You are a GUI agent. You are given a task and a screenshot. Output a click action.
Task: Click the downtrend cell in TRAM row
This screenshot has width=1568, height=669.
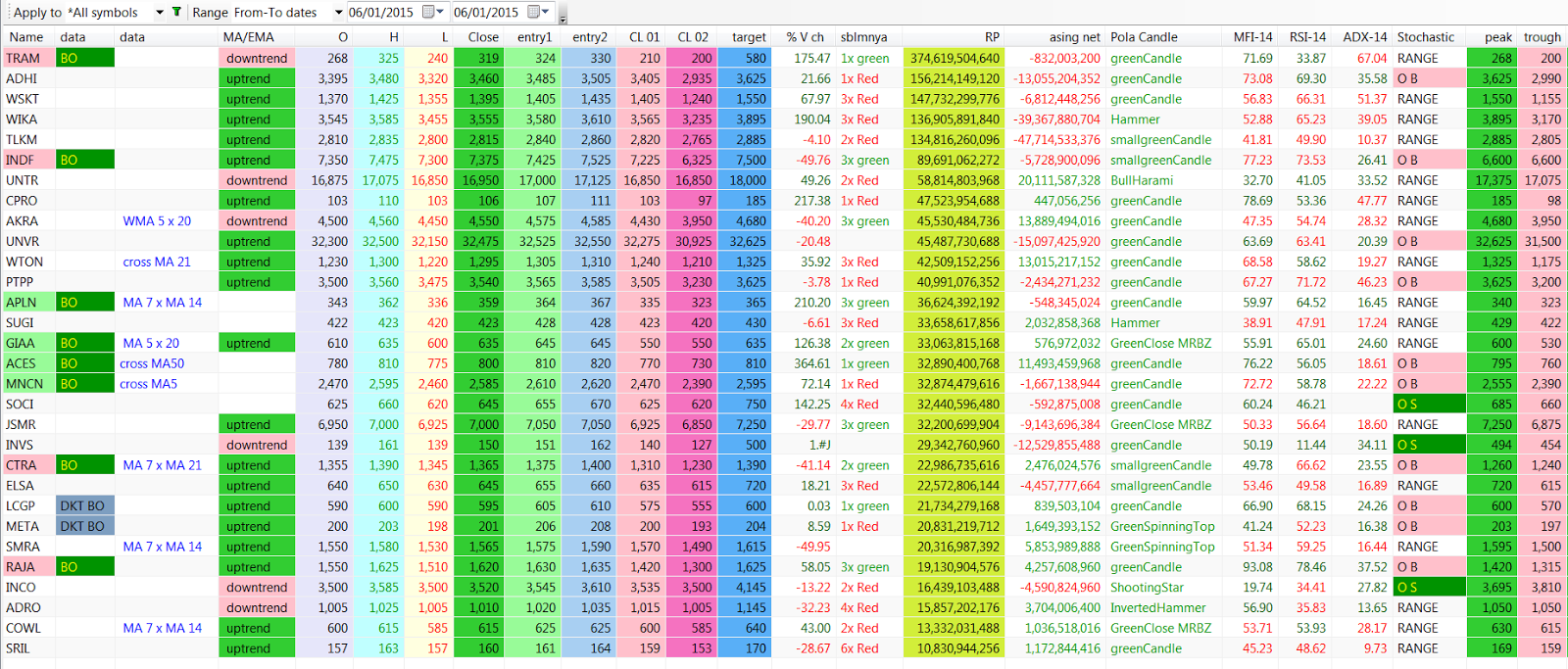point(257,58)
